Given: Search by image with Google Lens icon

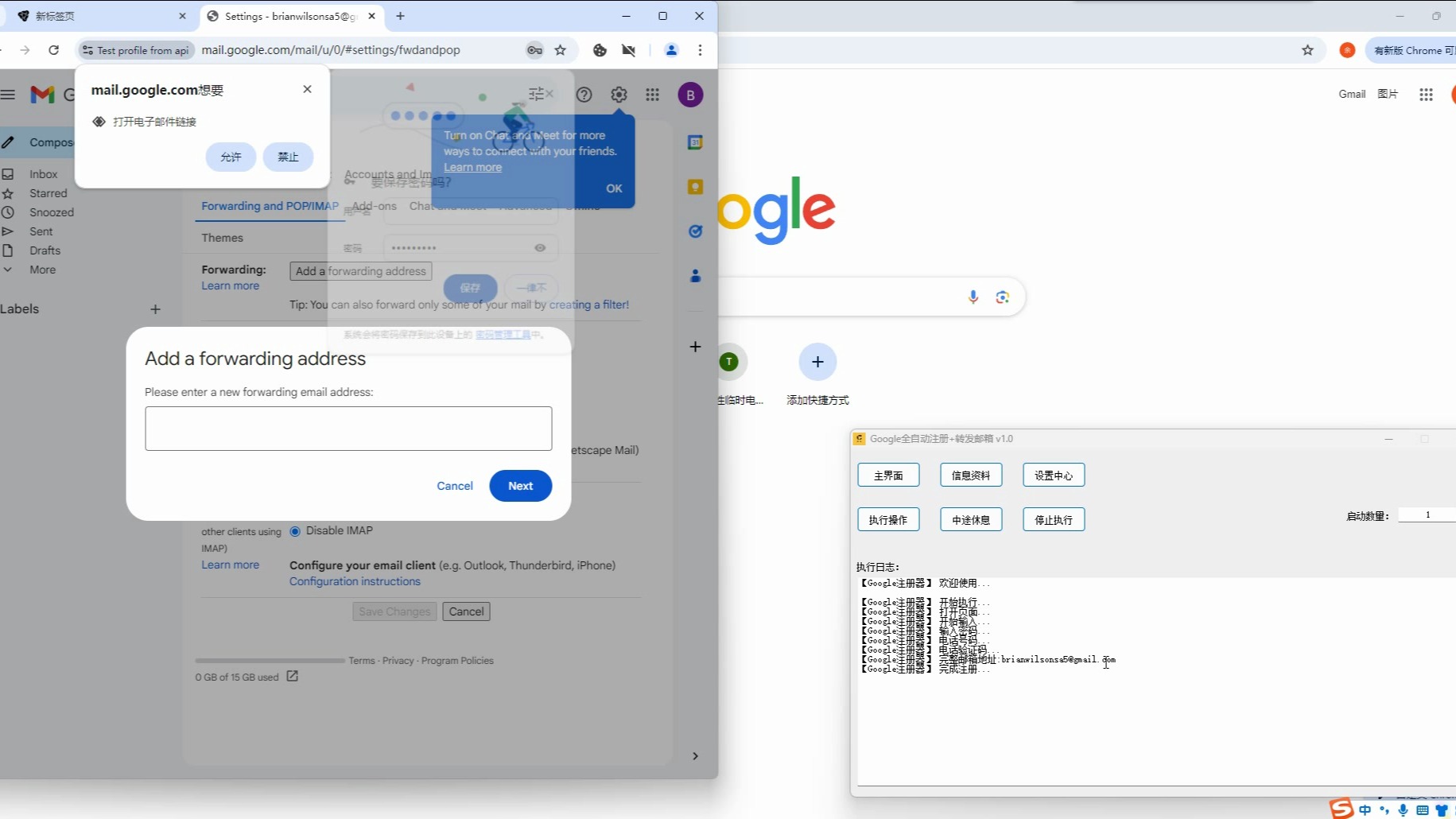Looking at the screenshot, I should pos(1002,297).
